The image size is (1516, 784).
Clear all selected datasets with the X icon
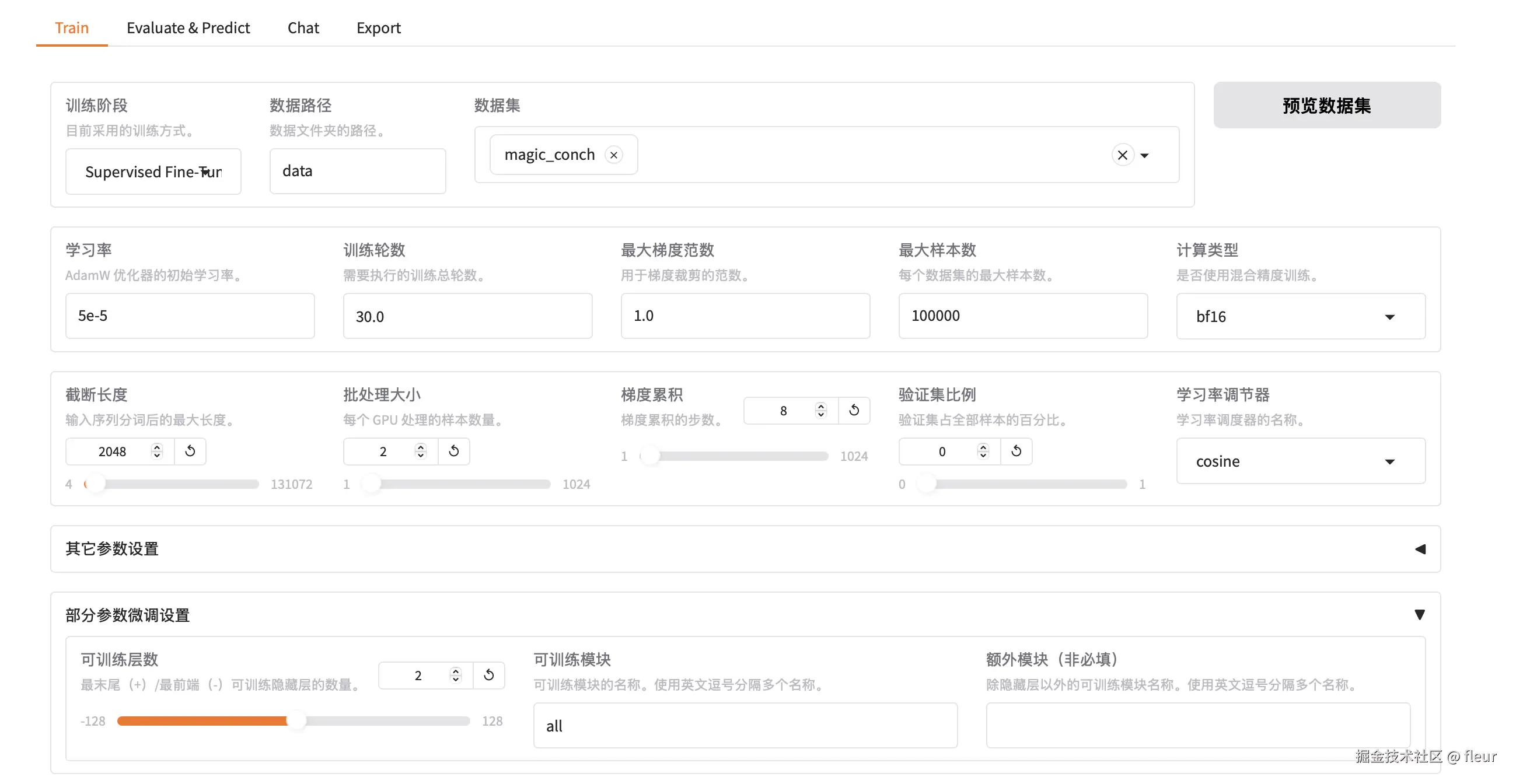(1122, 155)
